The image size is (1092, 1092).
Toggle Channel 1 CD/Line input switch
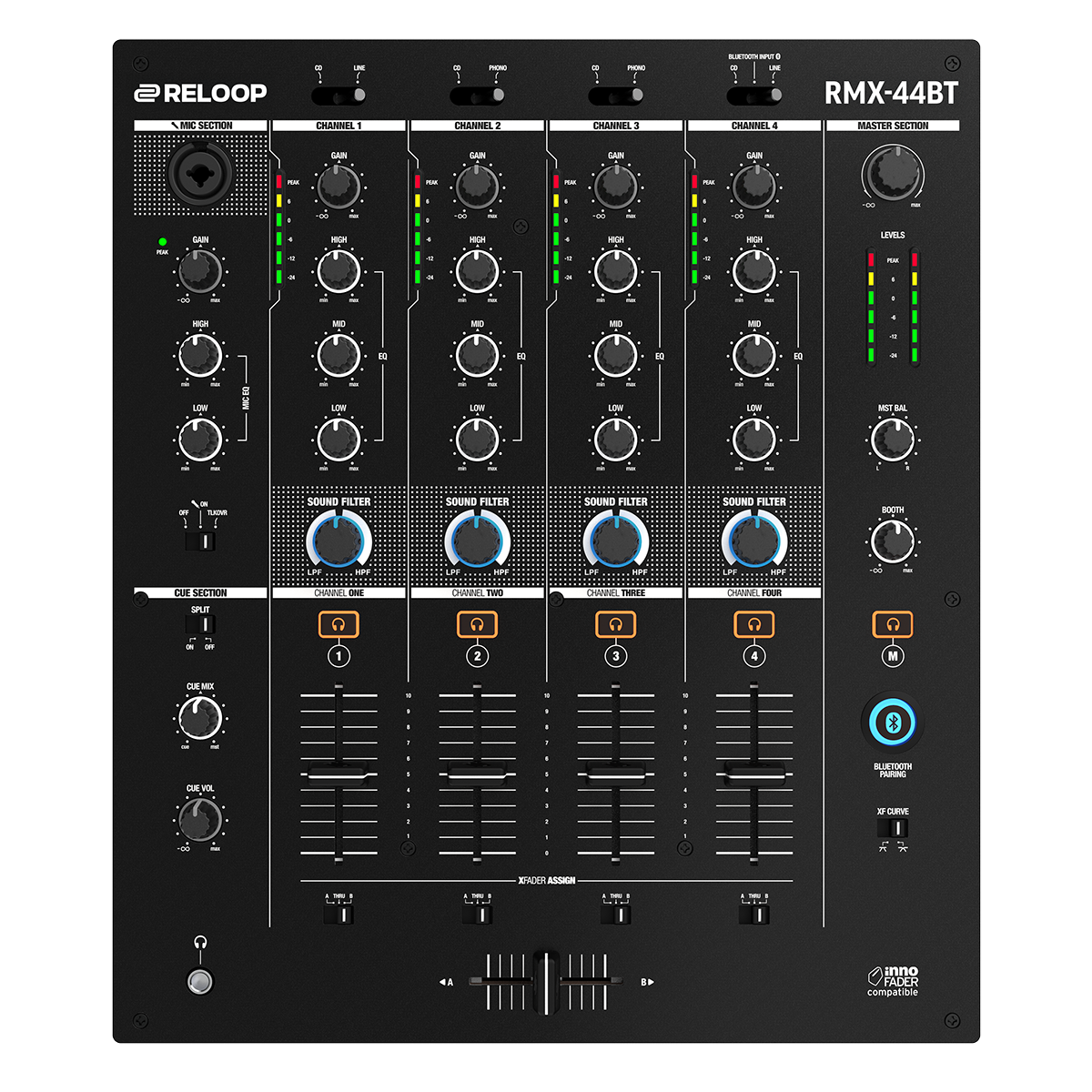(x=339, y=95)
